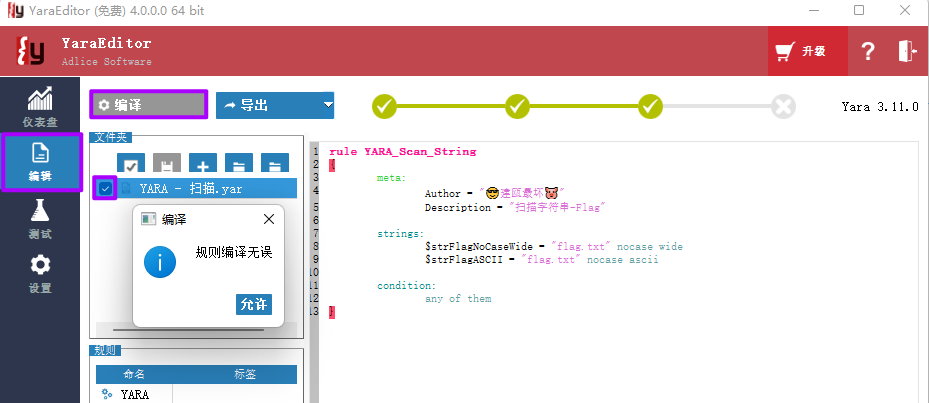929x403 pixels.
Task: Click the 升级 shopping cart upgrade button
Action: [808, 52]
